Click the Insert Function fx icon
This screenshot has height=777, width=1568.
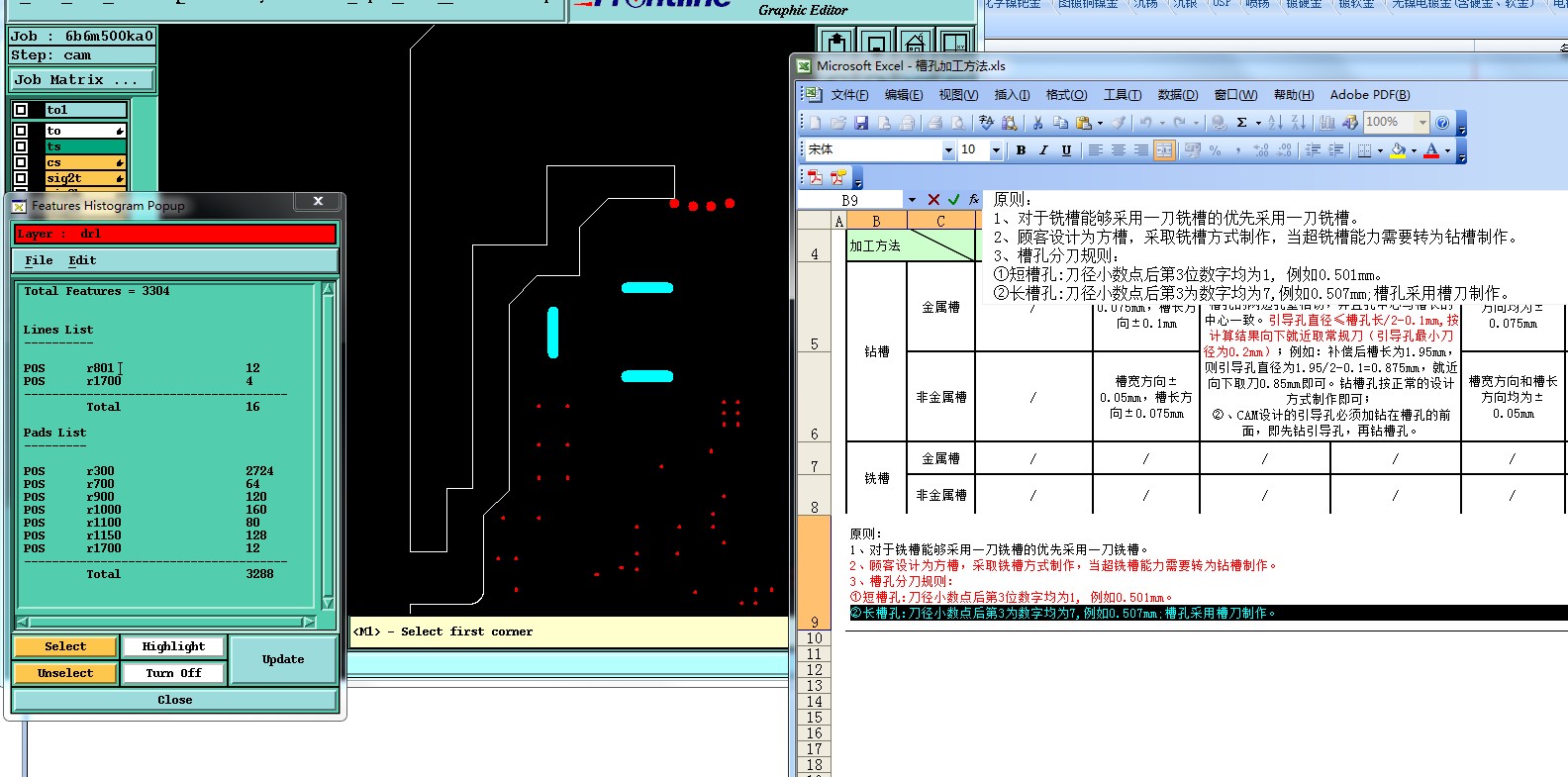tap(974, 200)
